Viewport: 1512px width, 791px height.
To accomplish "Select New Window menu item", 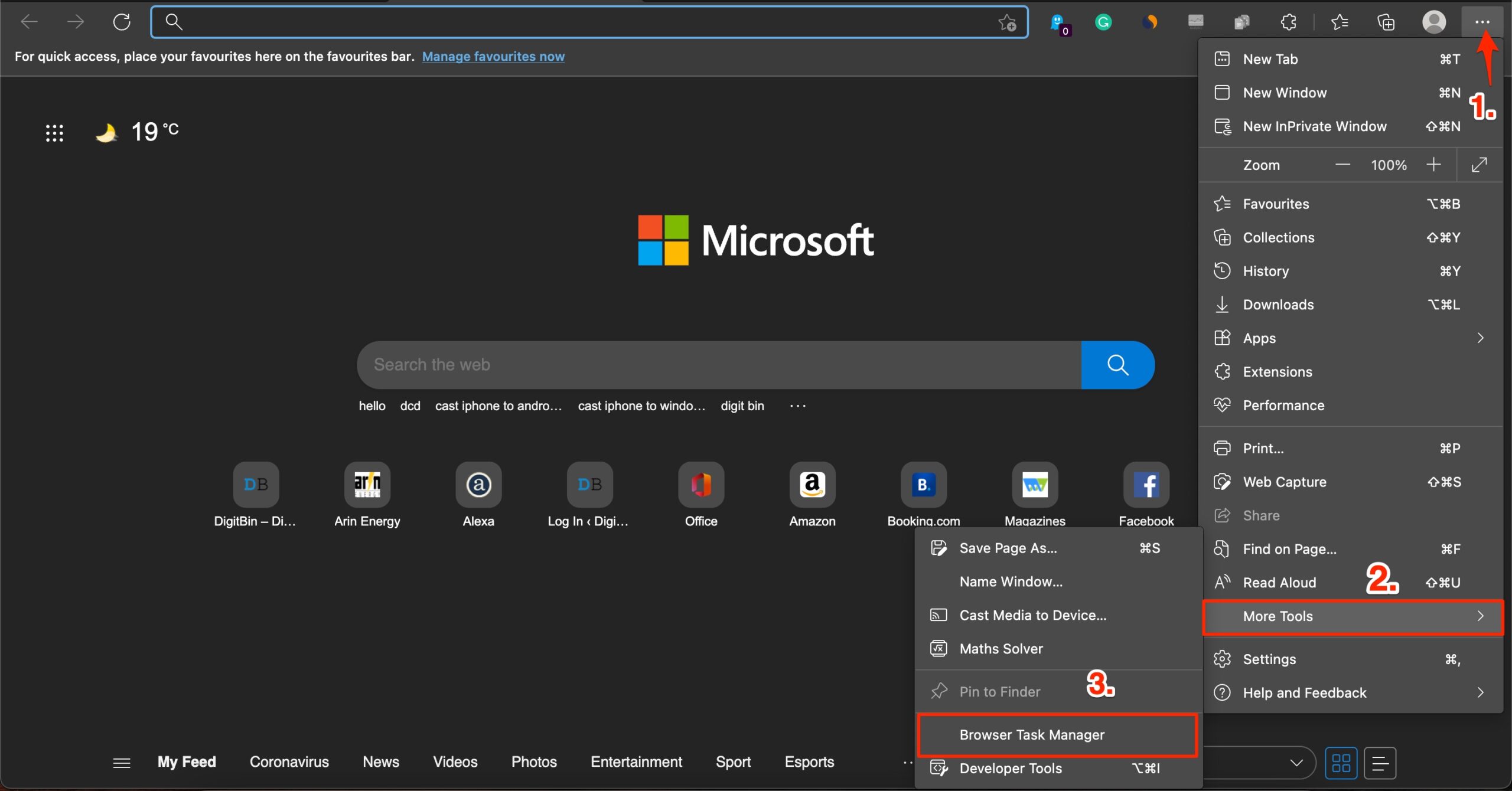I will coord(1351,93).
